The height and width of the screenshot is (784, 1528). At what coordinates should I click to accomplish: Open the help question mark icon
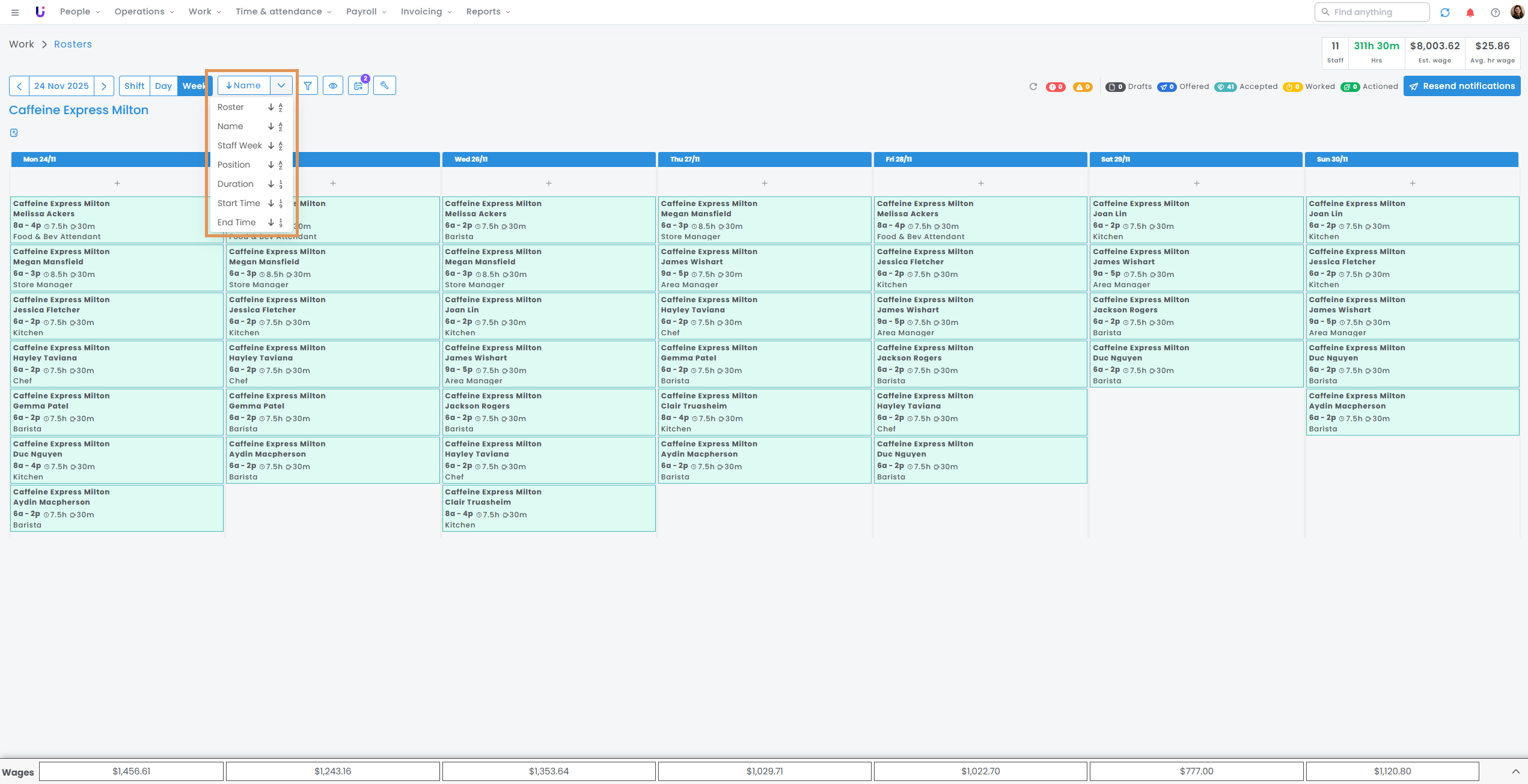click(x=1495, y=13)
